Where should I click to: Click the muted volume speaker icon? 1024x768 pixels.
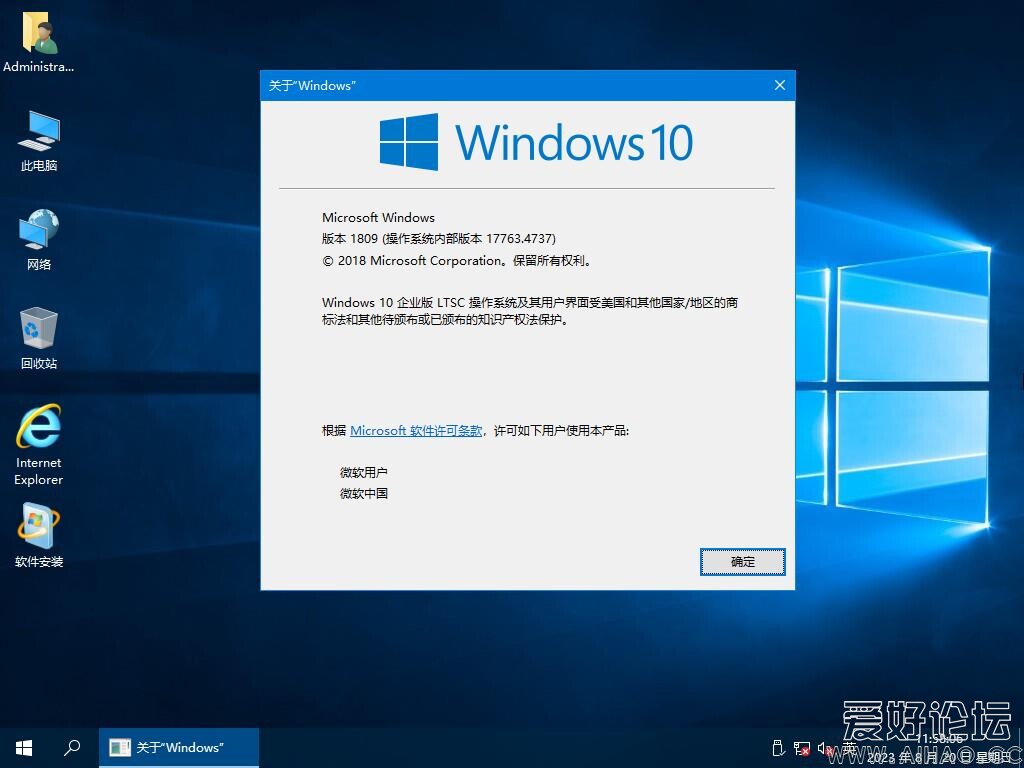point(825,748)
